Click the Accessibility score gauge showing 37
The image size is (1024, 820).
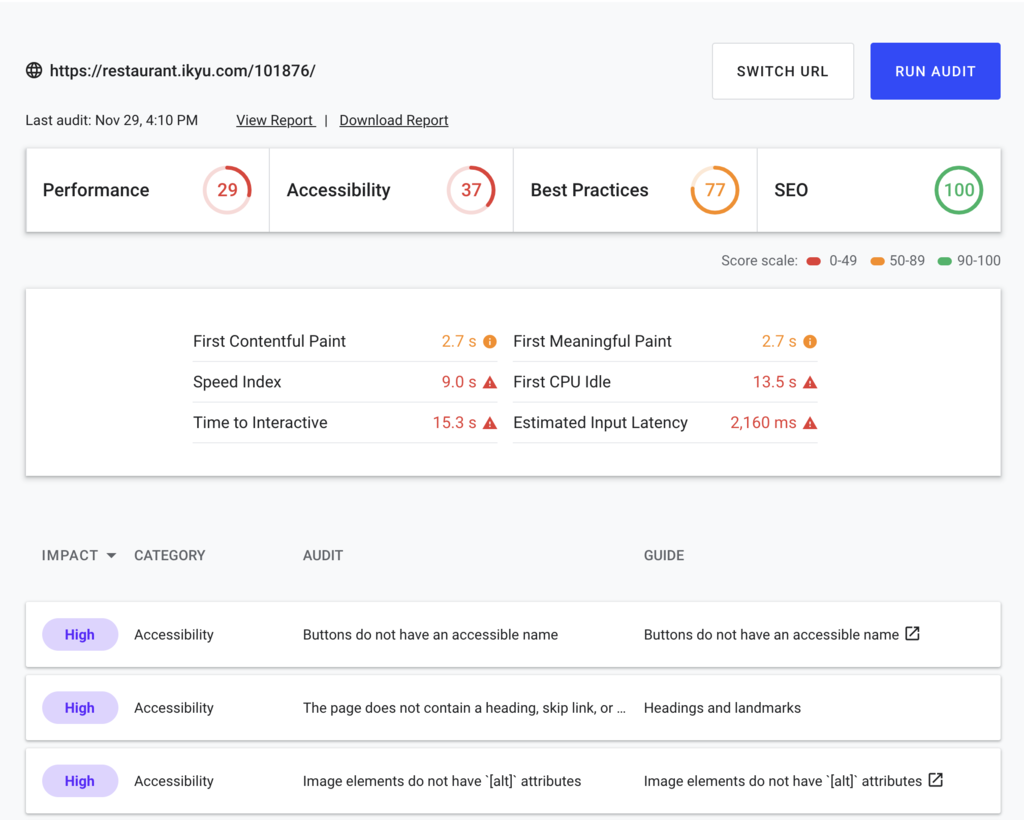(471, 190)
